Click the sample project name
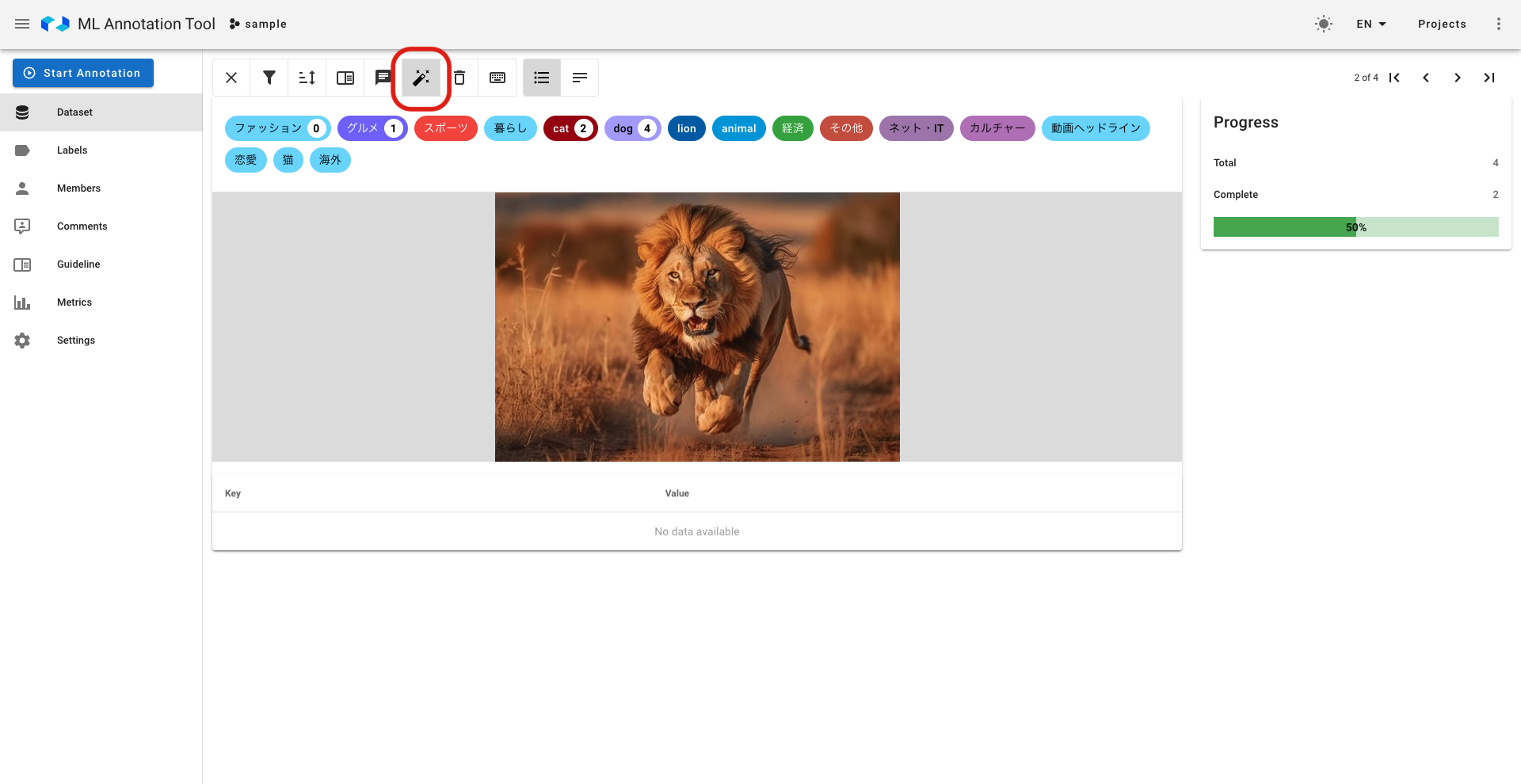The width and height of the screenshot is (1521, 784). 258,24
